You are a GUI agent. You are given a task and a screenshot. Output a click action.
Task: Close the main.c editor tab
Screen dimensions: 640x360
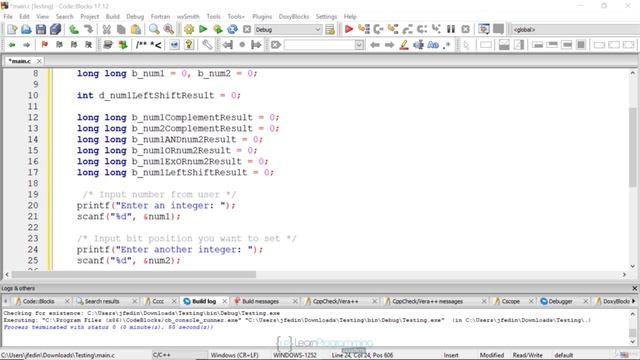tap(39, 61)
